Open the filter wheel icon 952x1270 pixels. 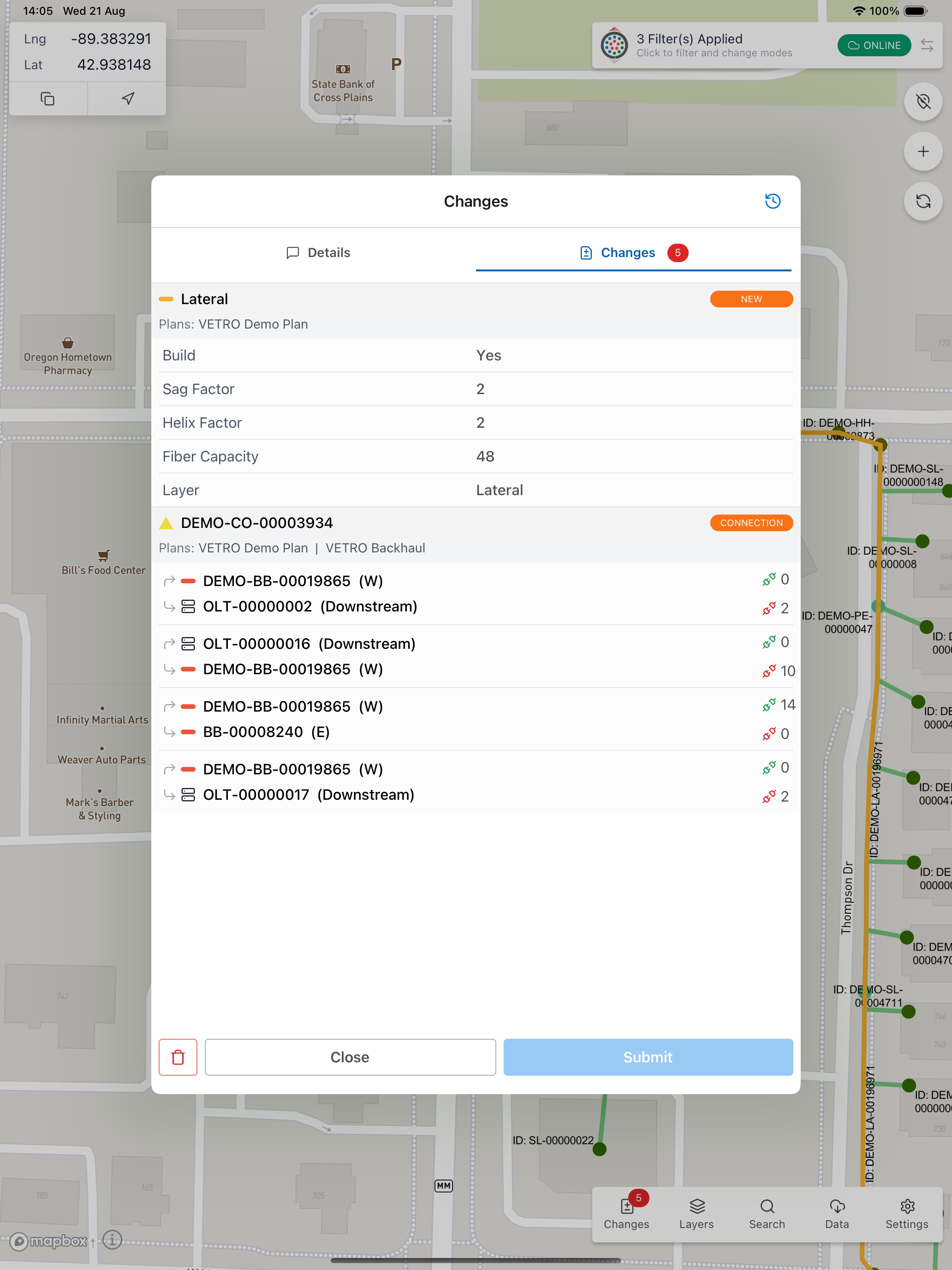tap(614, 45)
